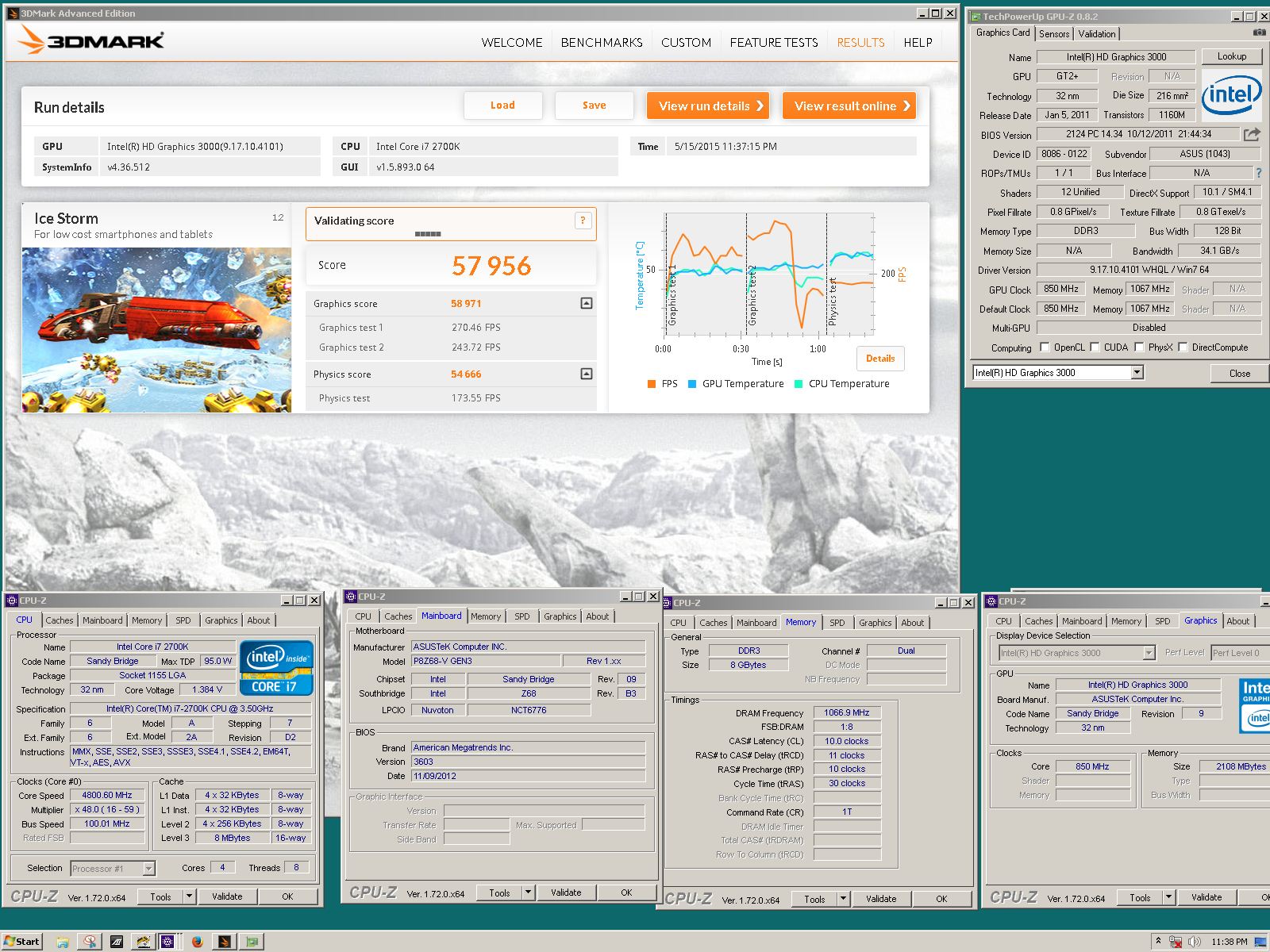Switch to GPU-Z via green taskbar icon
The height and width of the screenshot is (952, 1270).
click(x=252, y=942)
